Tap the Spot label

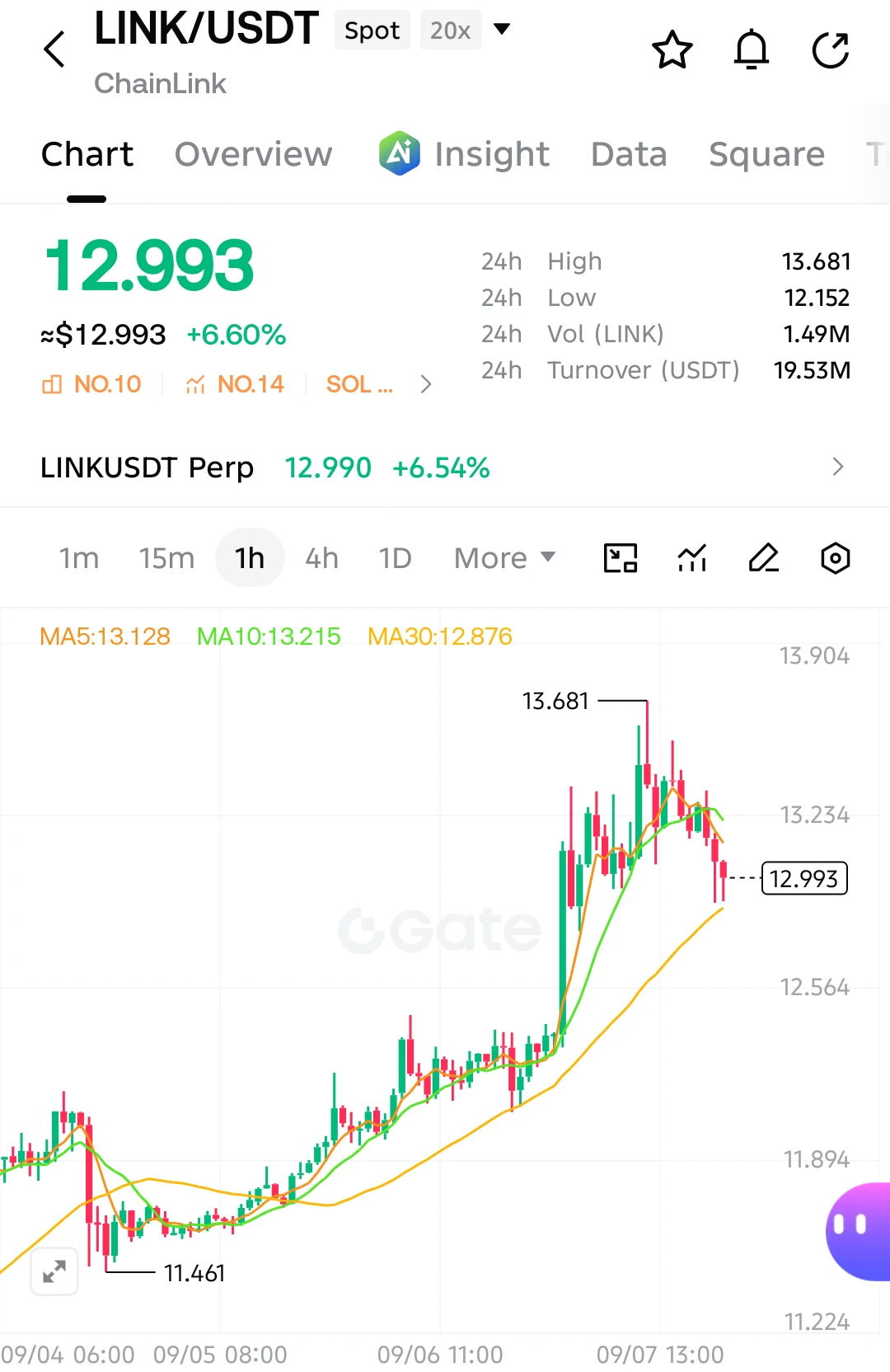372,31
